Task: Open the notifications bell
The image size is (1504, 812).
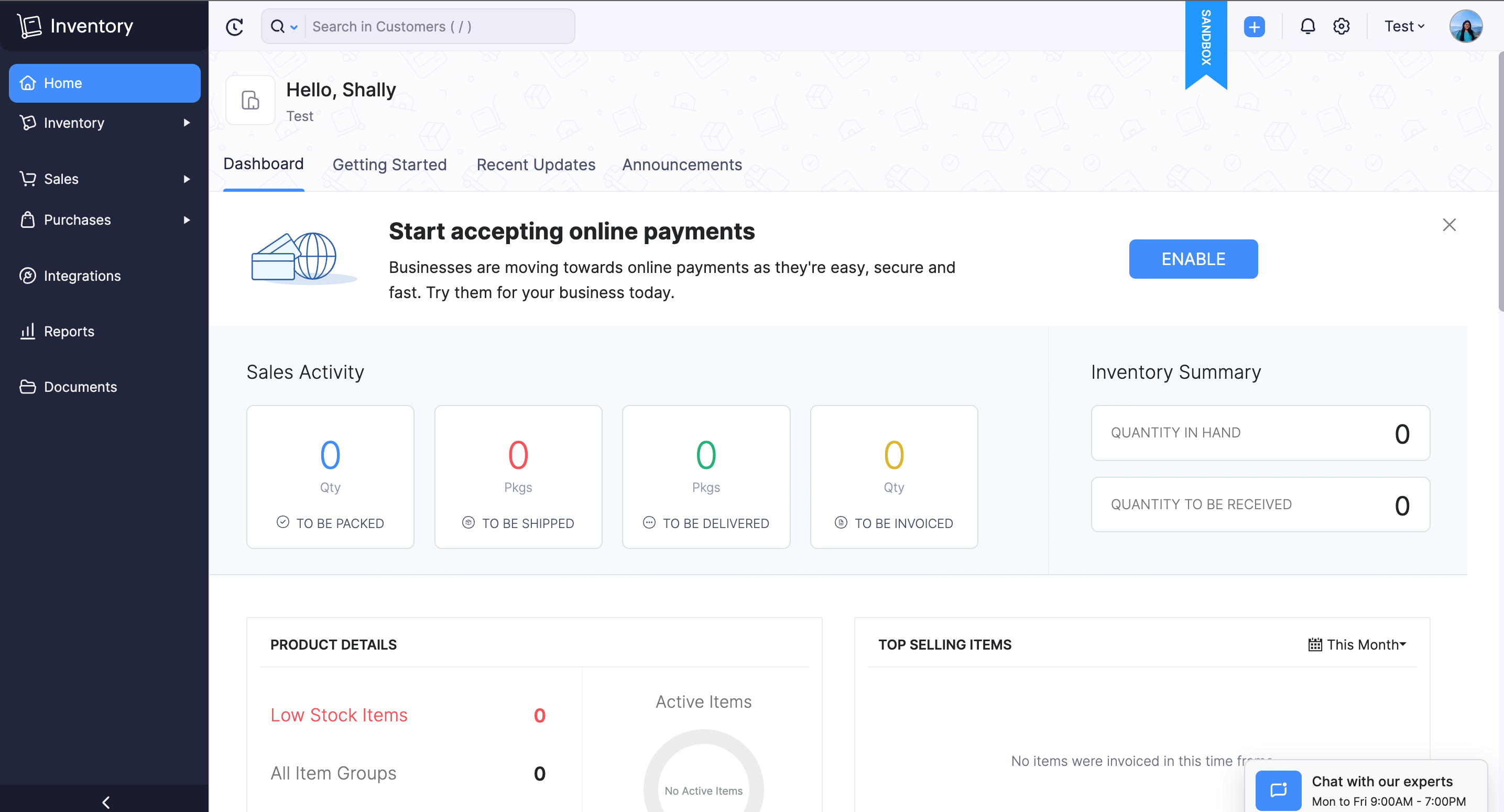Action: pos(1307,26)
